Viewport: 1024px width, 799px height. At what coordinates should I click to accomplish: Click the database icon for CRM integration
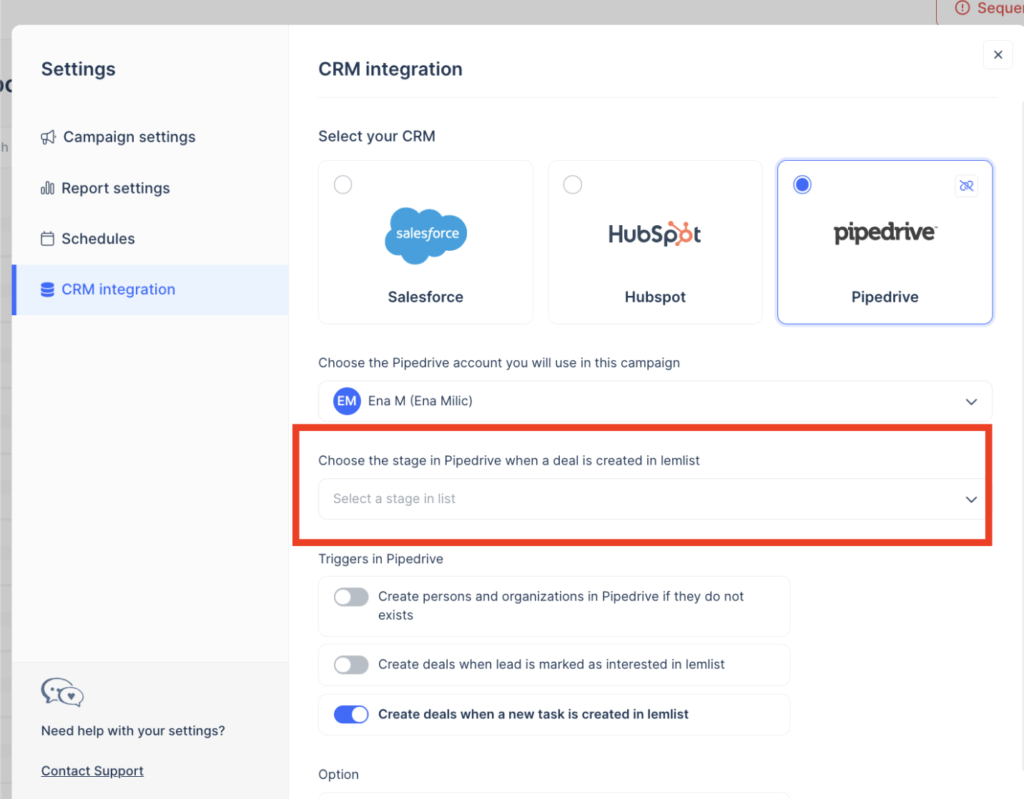coord(47,290)
